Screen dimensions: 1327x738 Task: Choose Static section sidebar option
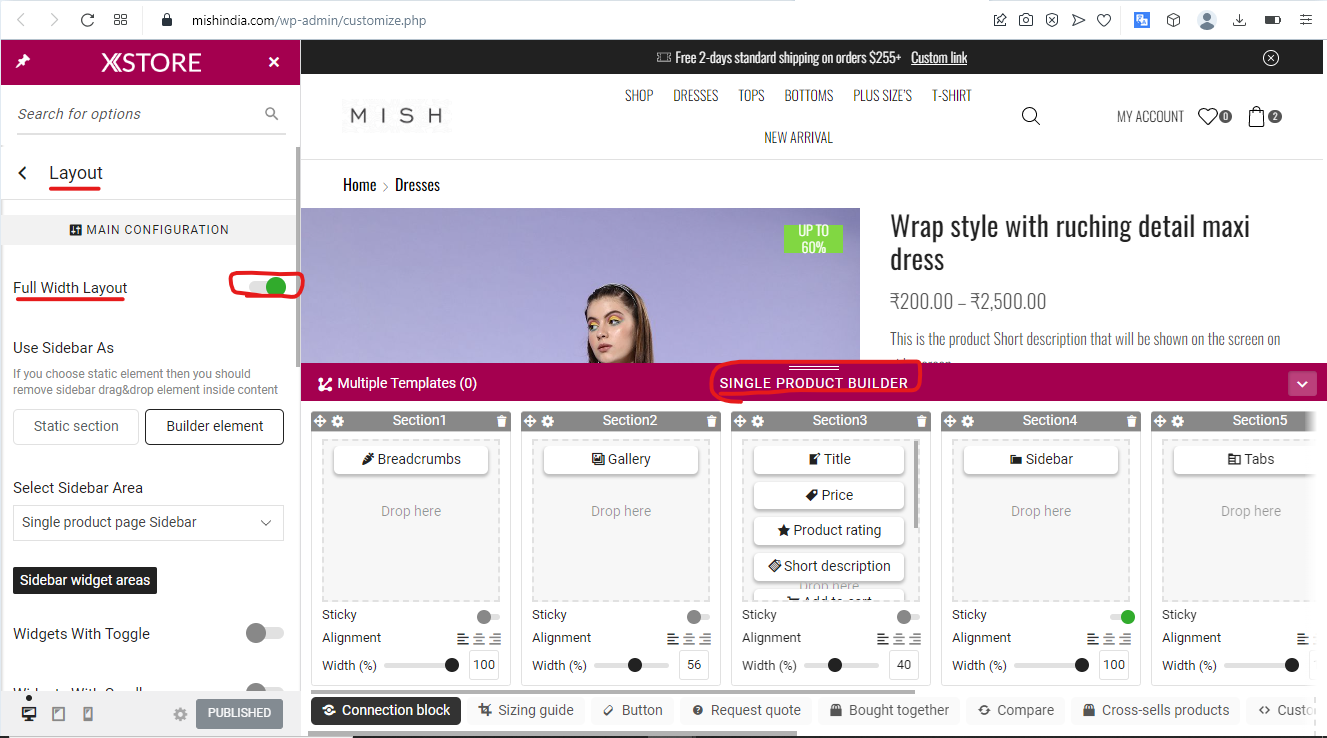76,426
